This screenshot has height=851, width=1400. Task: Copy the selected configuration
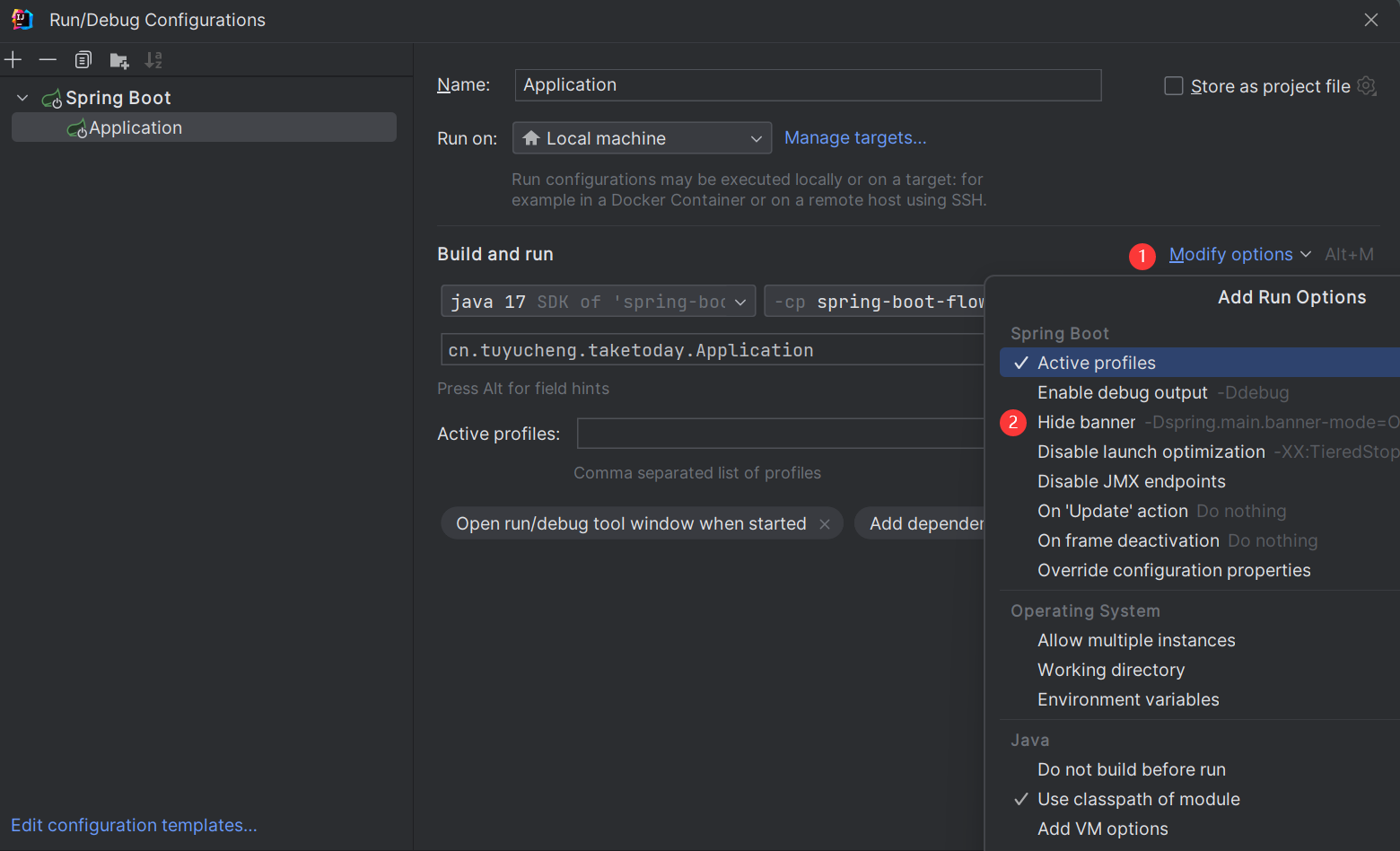pyautogui.click(x=83, y=60)
